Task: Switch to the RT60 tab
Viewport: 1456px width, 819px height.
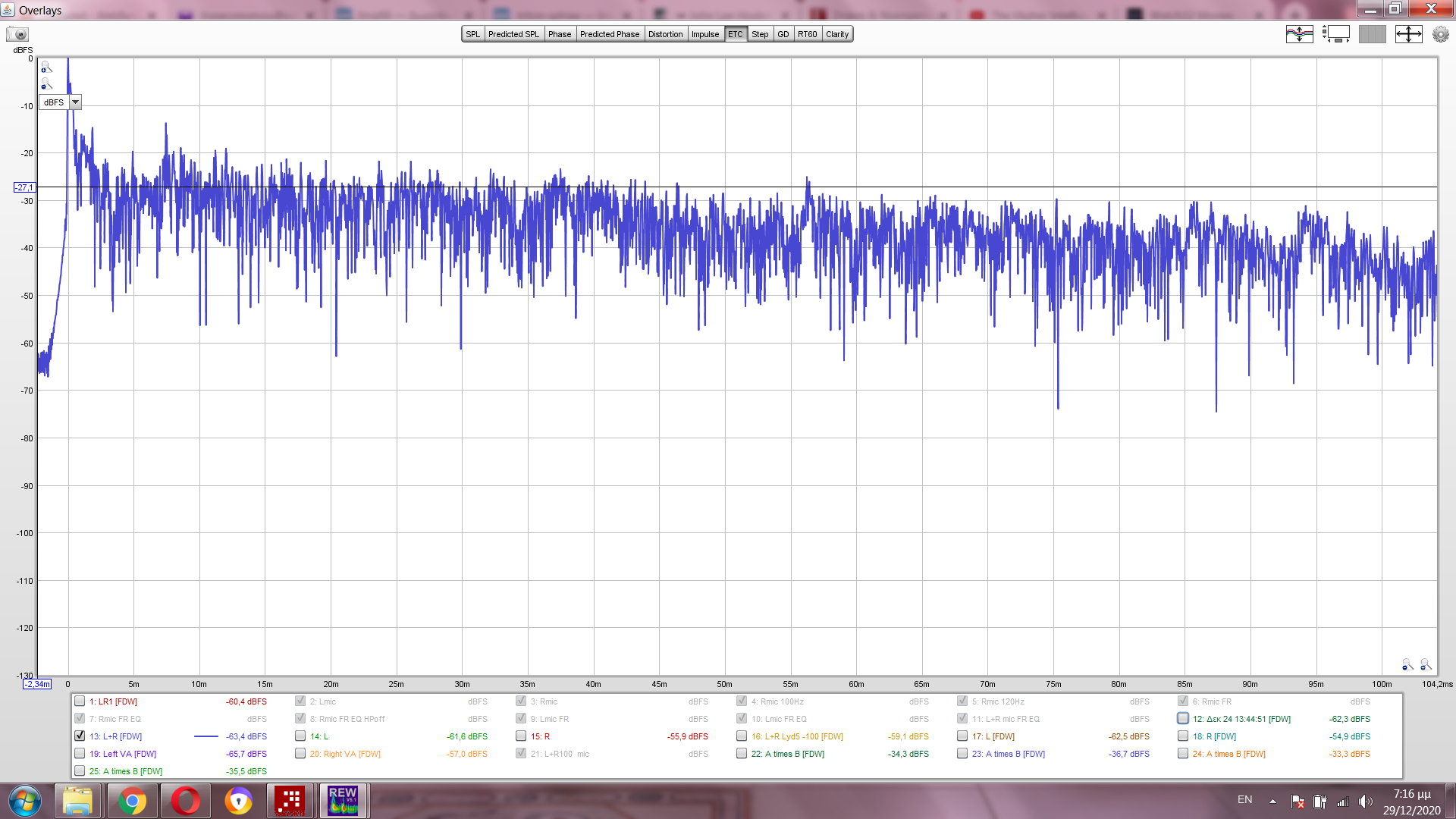Action: click(807, 34)
